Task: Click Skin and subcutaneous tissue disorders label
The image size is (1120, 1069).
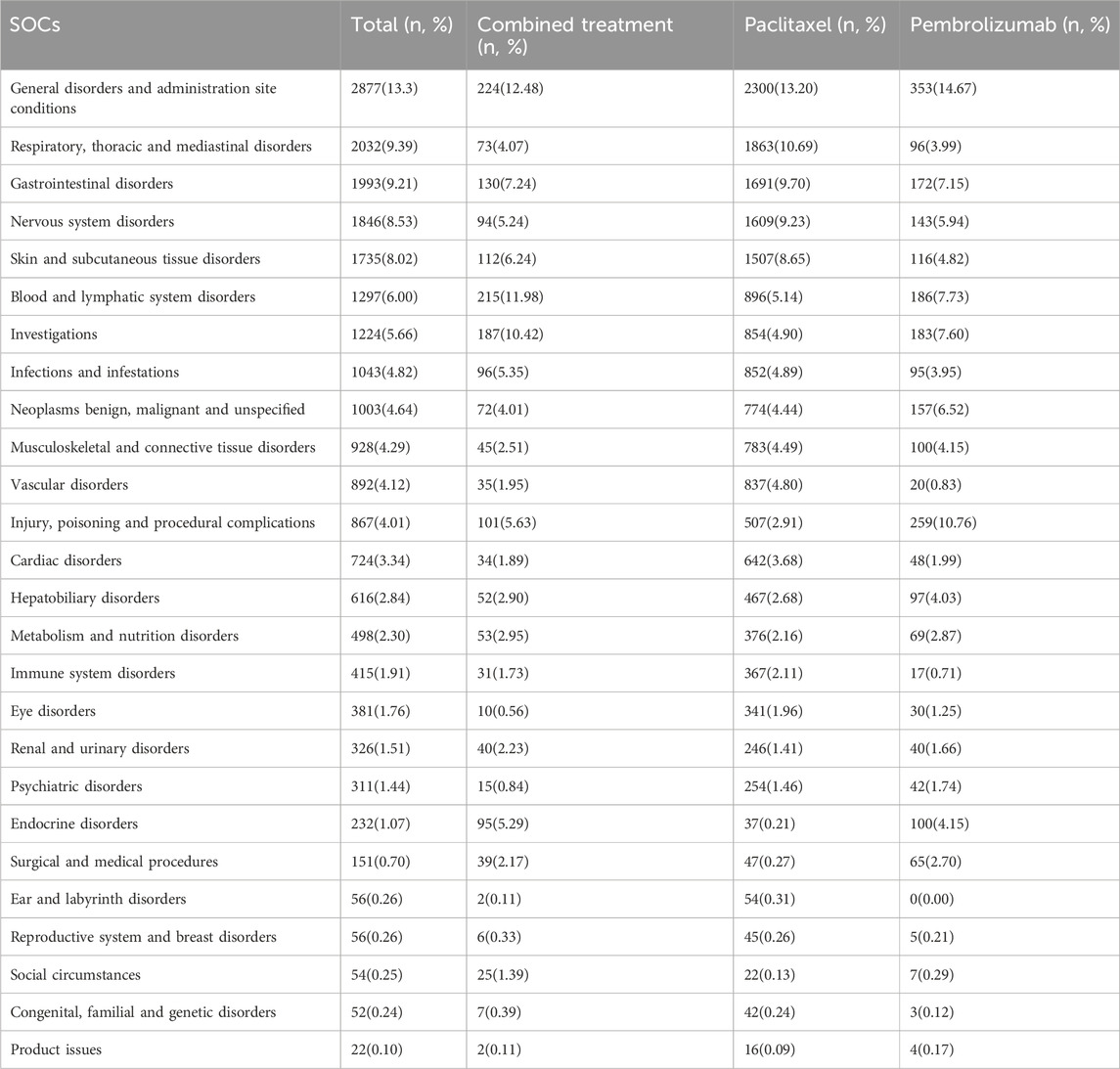Action: (x=135, y=258)
